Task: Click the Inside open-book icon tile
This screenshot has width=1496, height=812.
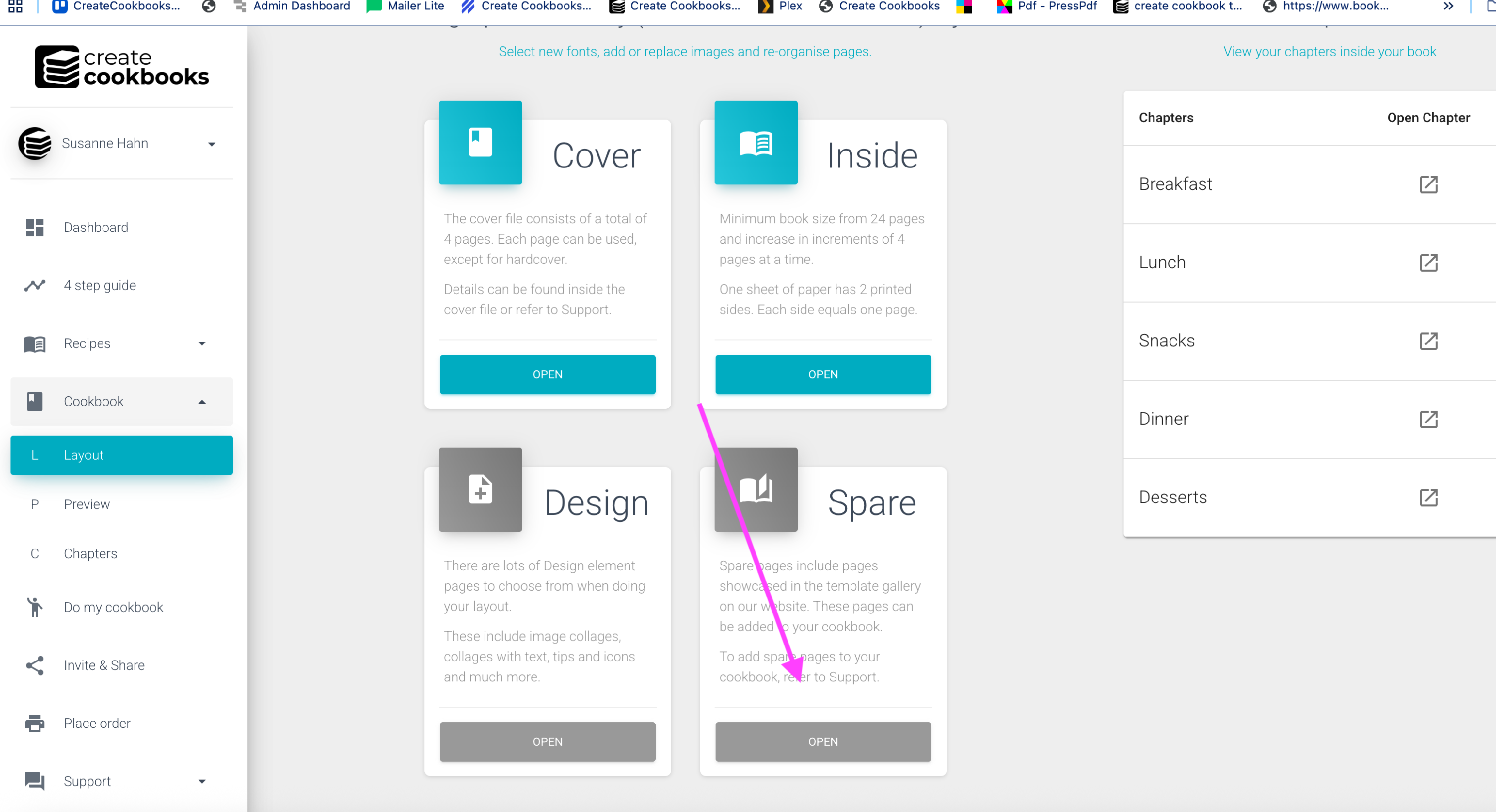Action: tap(755, 143)
